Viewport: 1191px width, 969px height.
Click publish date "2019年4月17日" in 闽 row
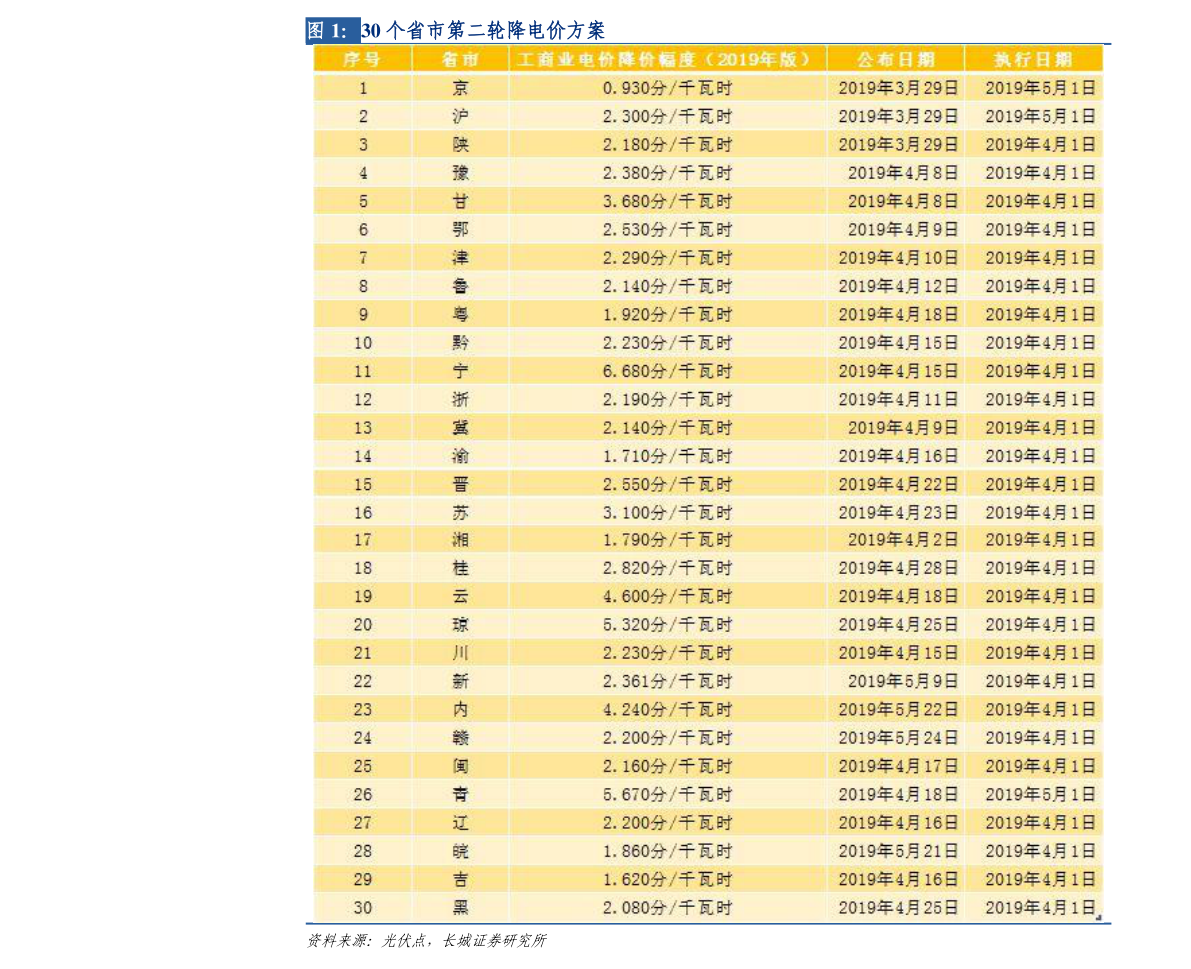click(898, 766)
